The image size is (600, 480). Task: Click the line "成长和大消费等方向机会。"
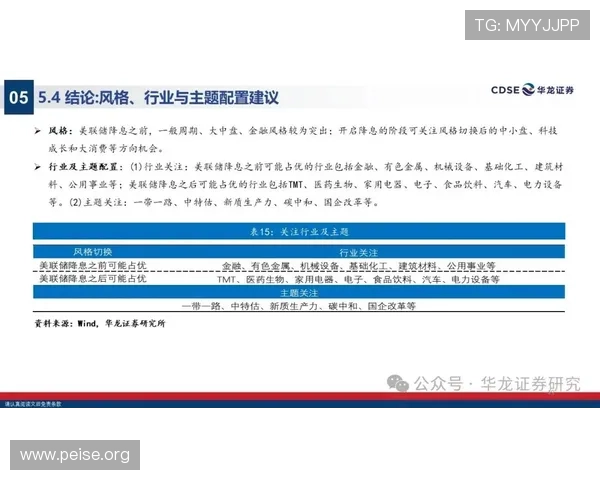[x=106, y=149]
